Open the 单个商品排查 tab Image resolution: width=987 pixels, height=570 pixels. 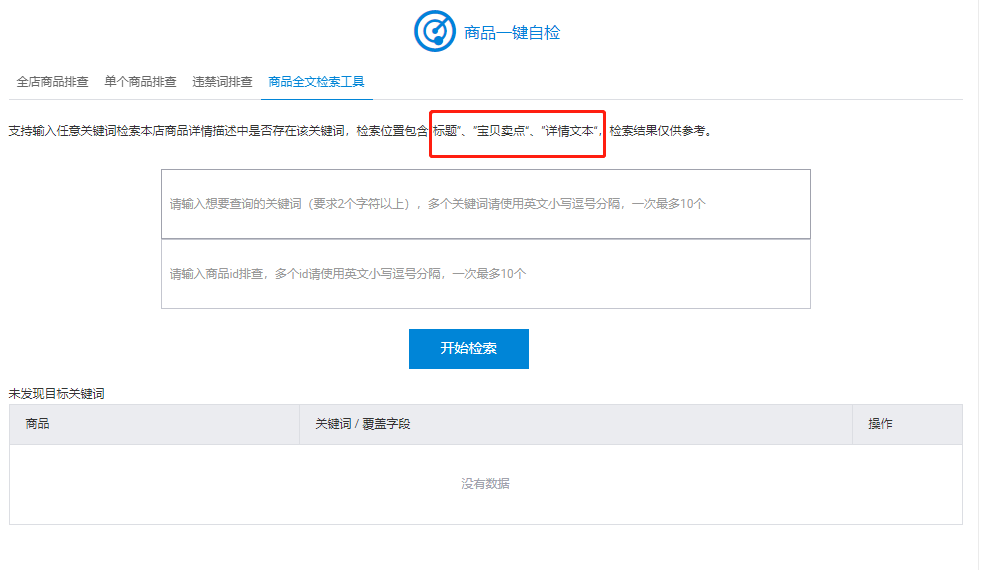click(140, 82)
